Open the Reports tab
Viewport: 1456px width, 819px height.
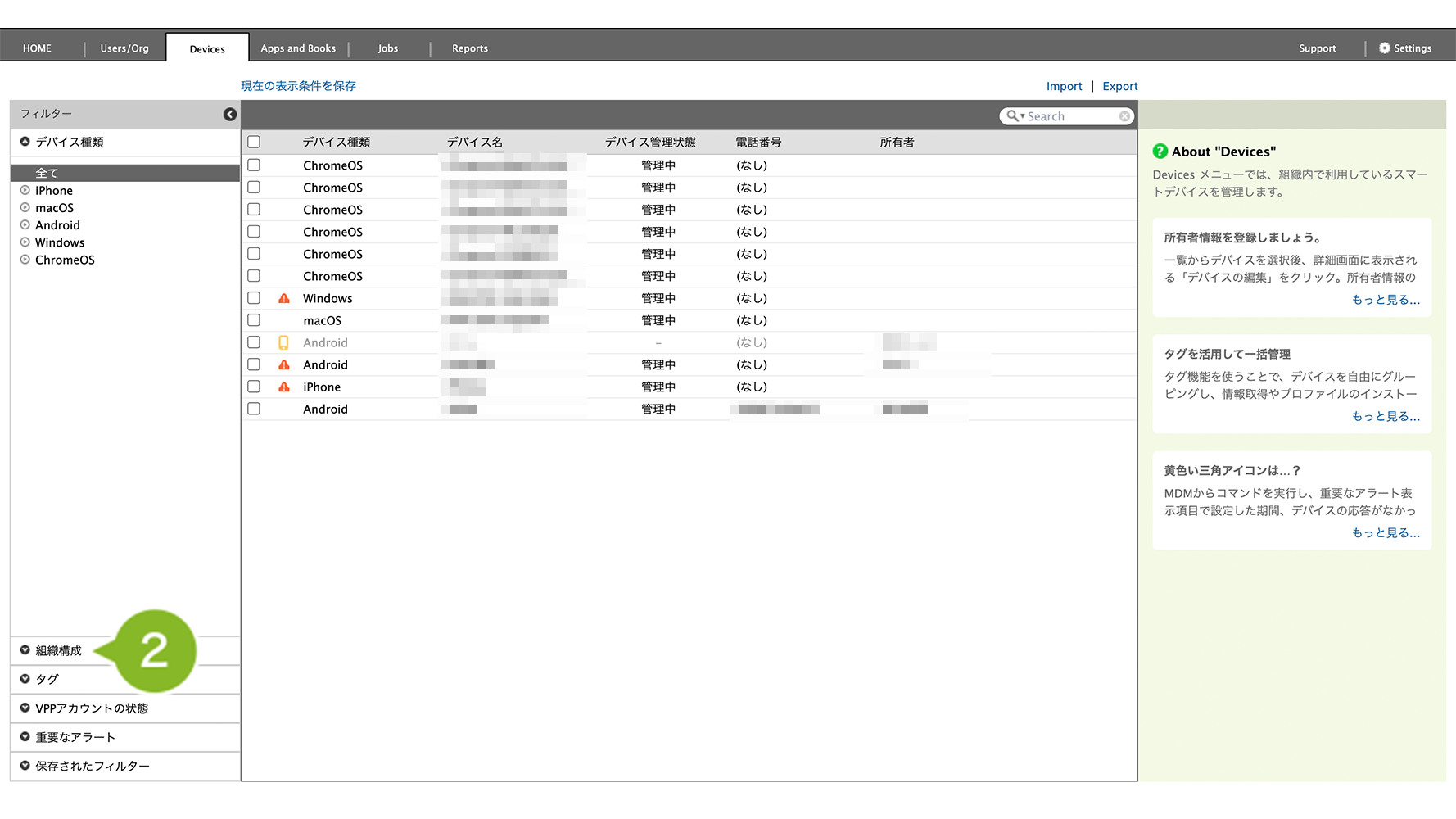click(x=469, y=48)
